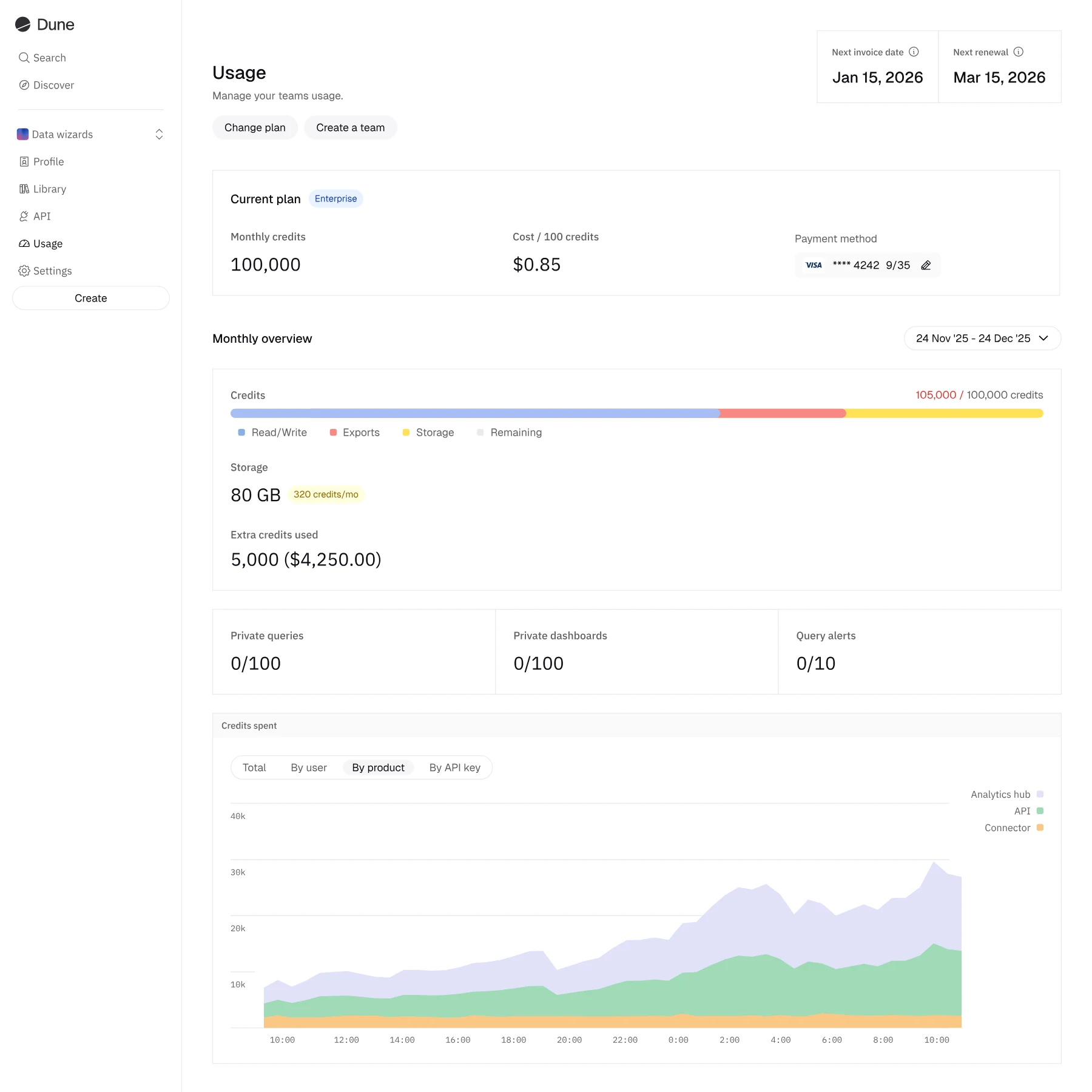
Task: Click the 100,000 monthly credits value
Action: click(266, 265)
